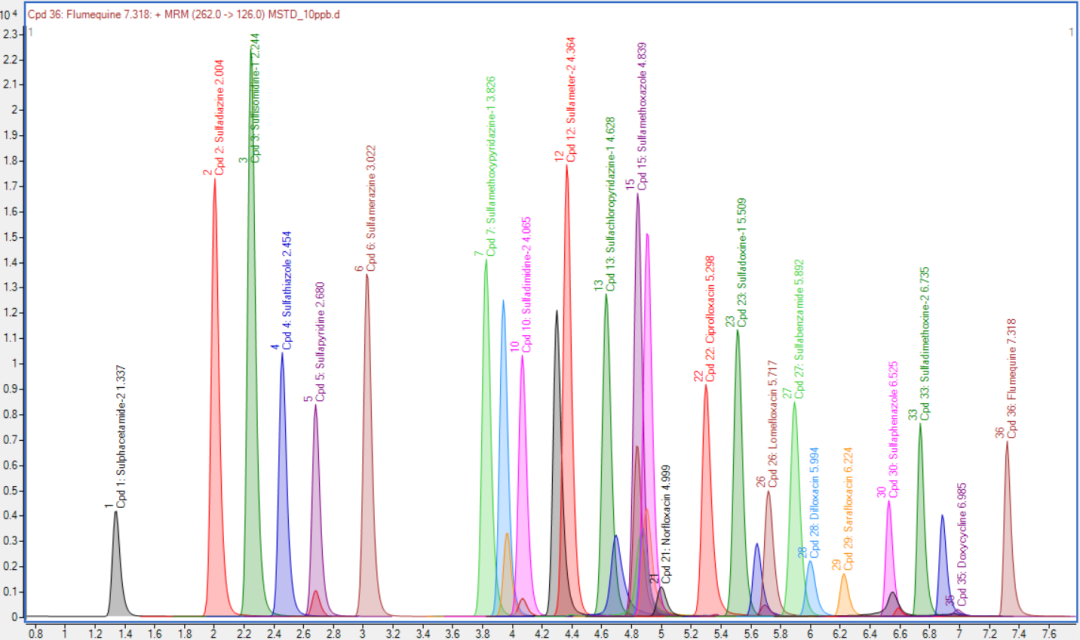Screen dimensions: 1080x640
Task: Click the 7.6 tick on the x-axis
Action: click(1050, 632)
